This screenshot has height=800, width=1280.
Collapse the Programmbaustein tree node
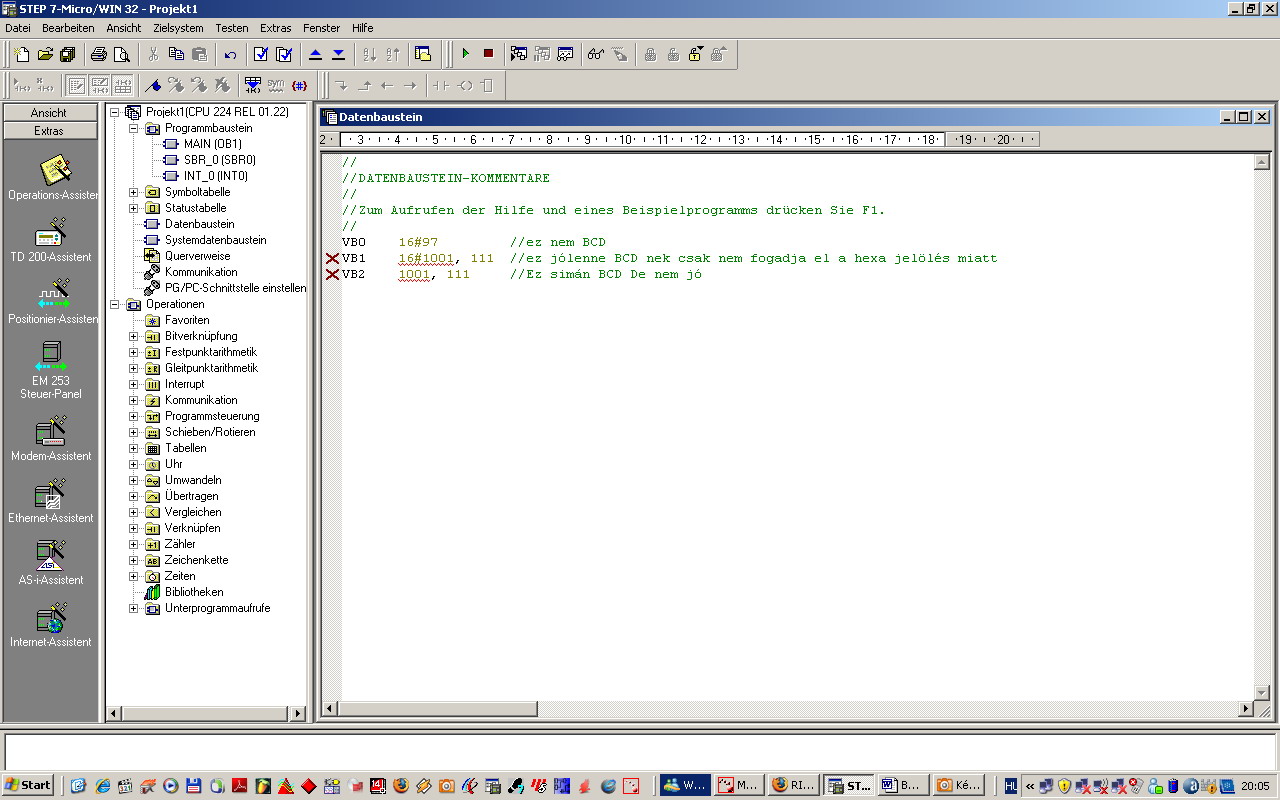pyautogui.click(x=134, y=128)
